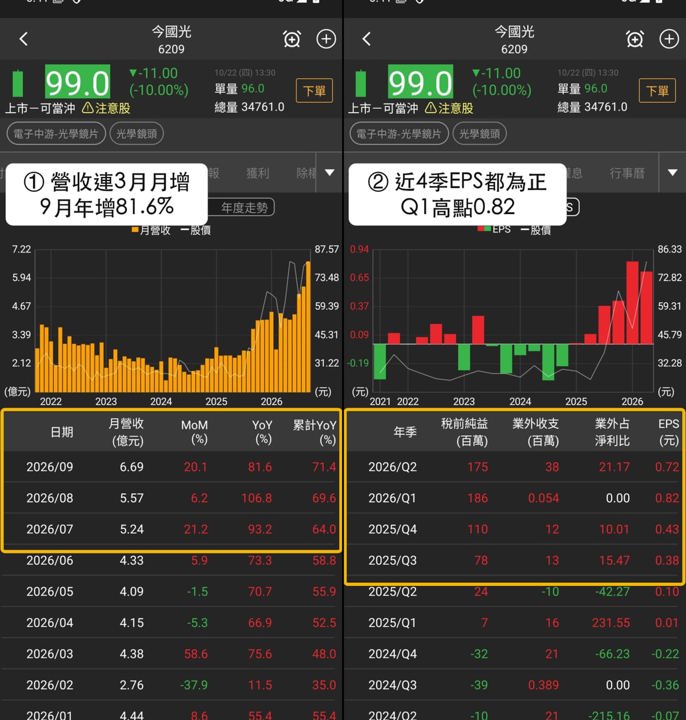Select the 電子中游-光學鏡片 tag in right panel
Viewport: 686px width, 720px height.
tap(399, 134)
